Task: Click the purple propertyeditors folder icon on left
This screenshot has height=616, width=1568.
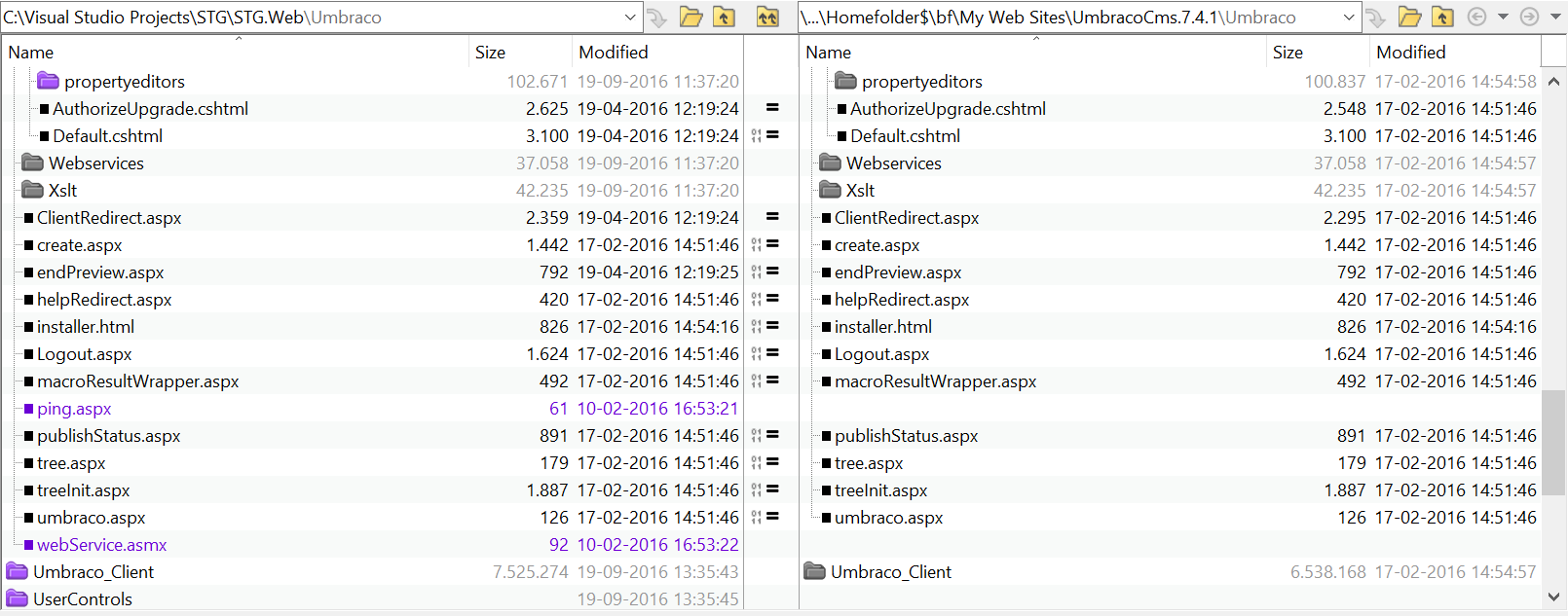Action: pos(48,81)
